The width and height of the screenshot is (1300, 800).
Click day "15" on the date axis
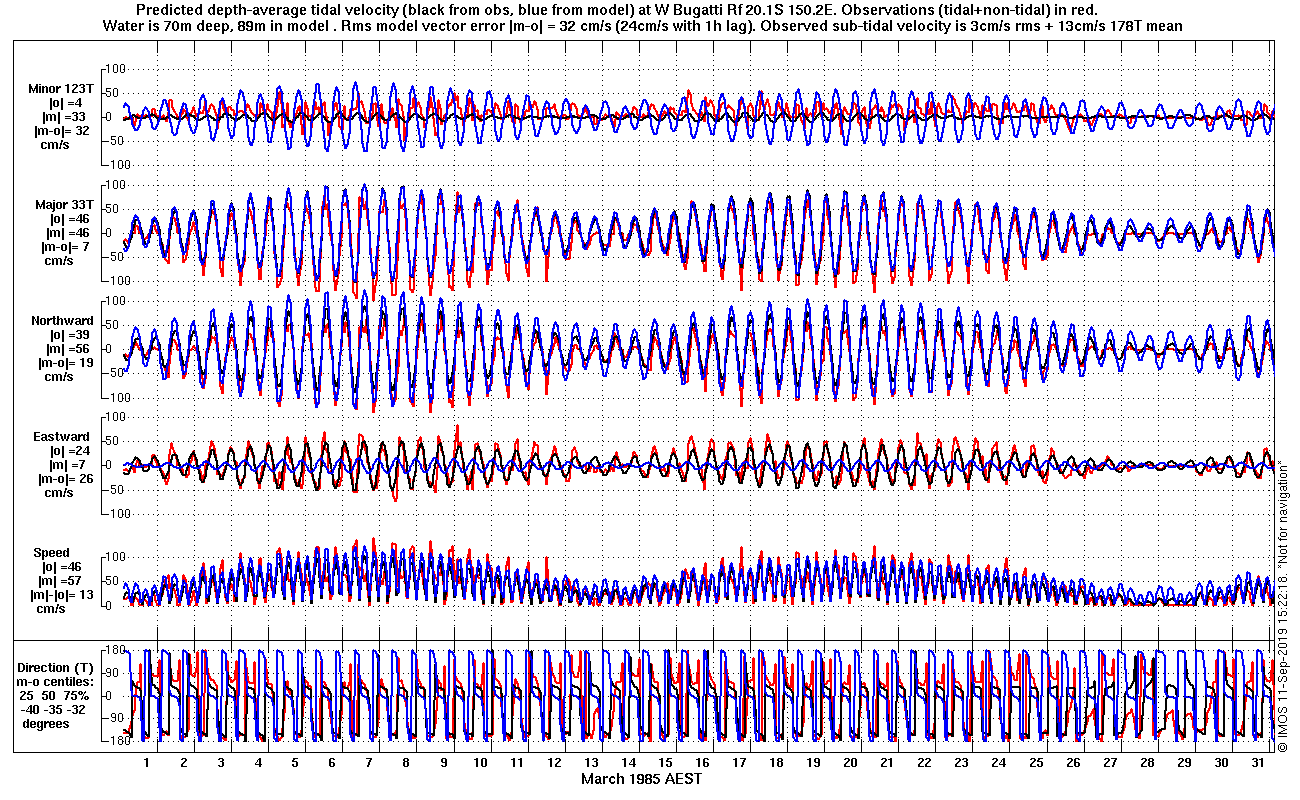tap(664, 763)
